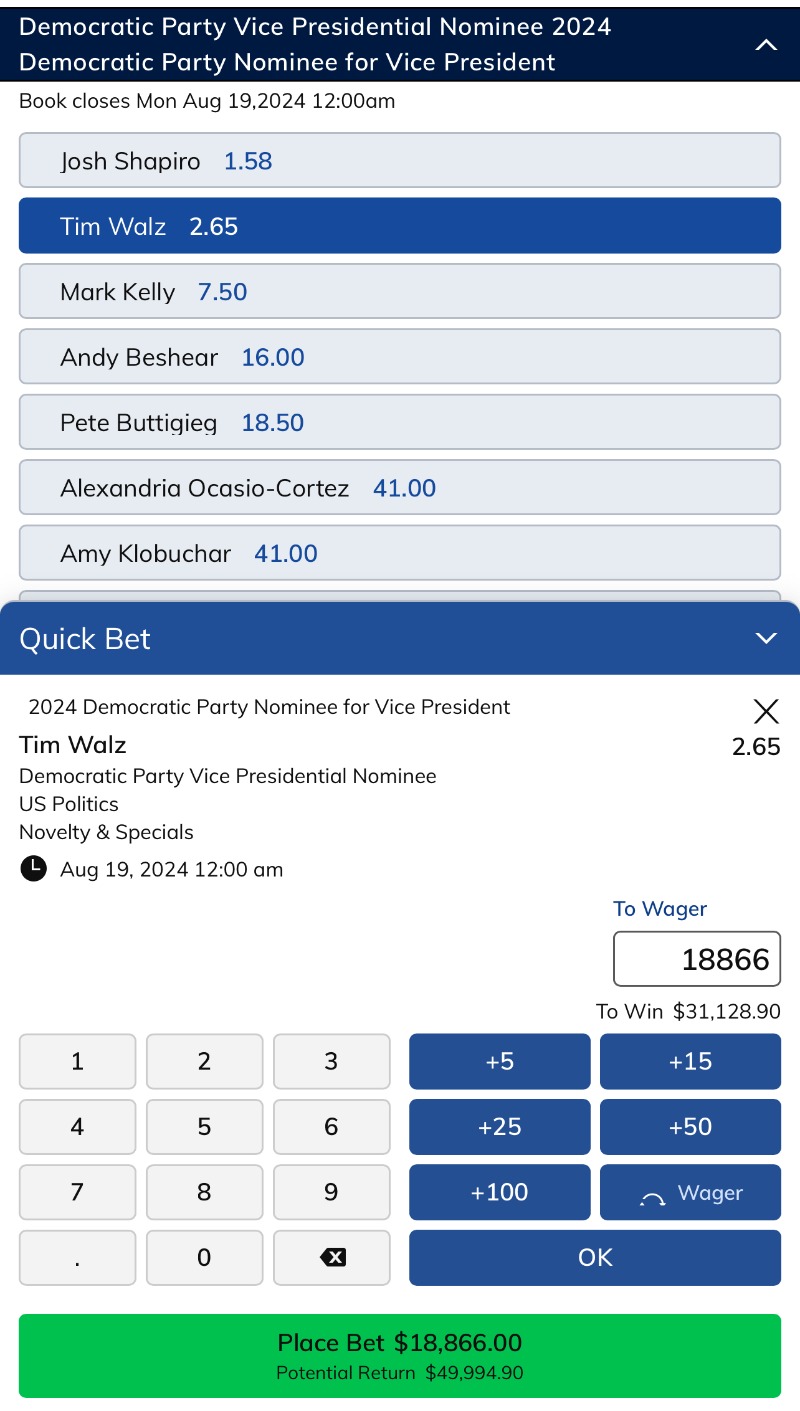
Task: Remove the Tim Walz bet with X
Action: point(766,711)
